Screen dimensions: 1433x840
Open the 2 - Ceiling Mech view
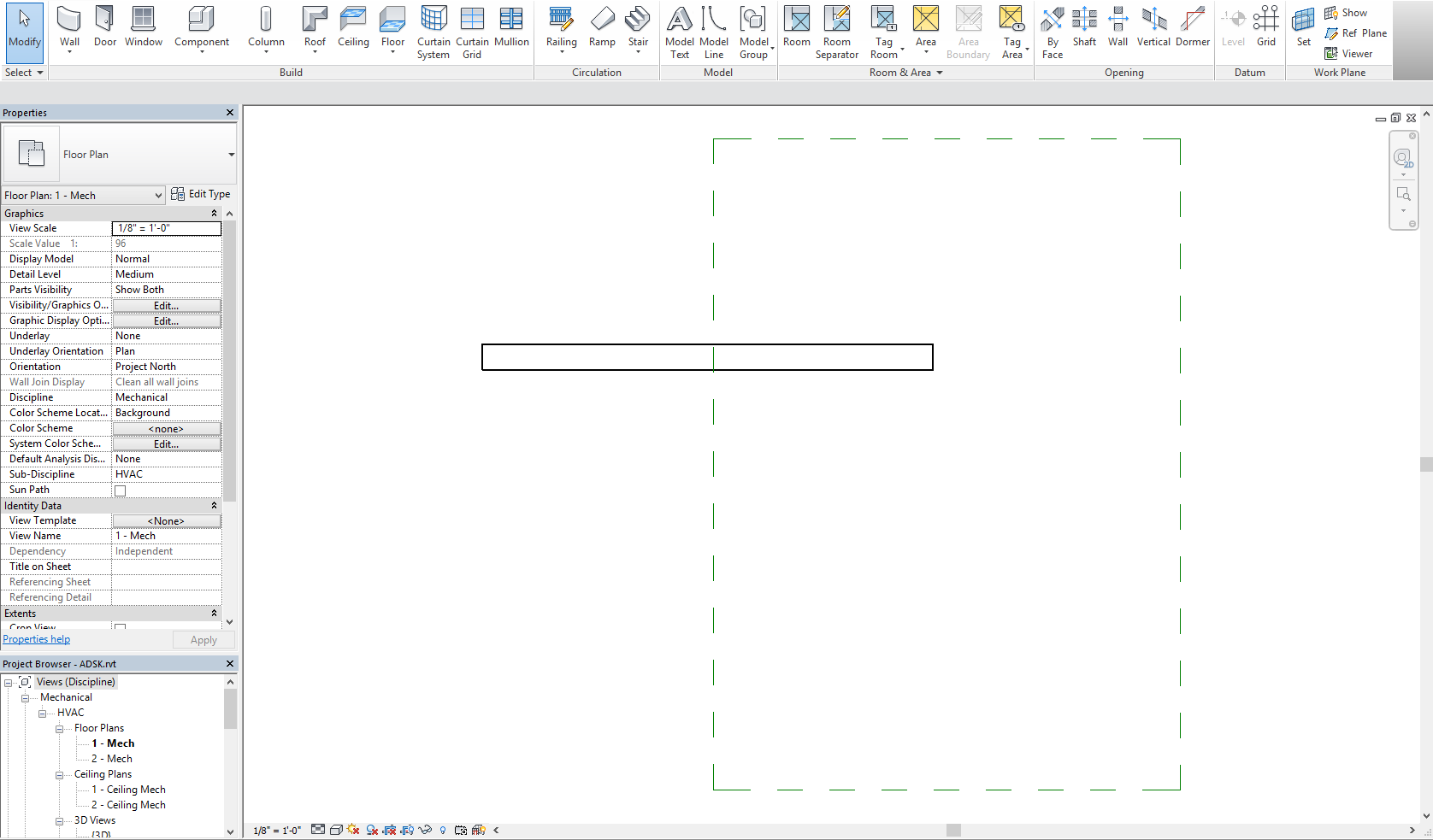click(x=128, y=805)
